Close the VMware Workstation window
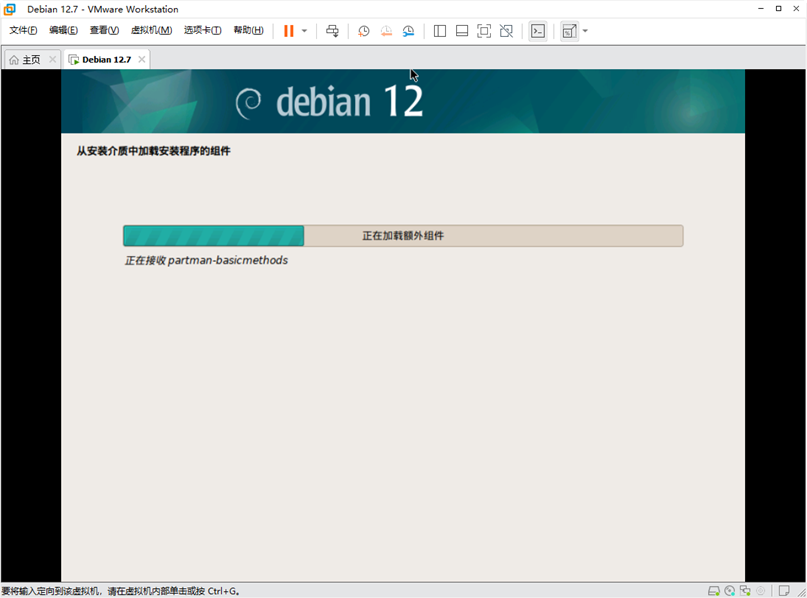 [x=796, y=9]
